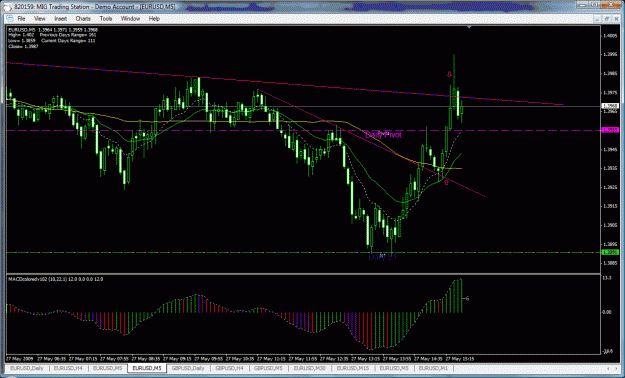This screenshot has width=625, height=378.
Task: Click the chart shift triangle marker
Action: tap(470, 27)
